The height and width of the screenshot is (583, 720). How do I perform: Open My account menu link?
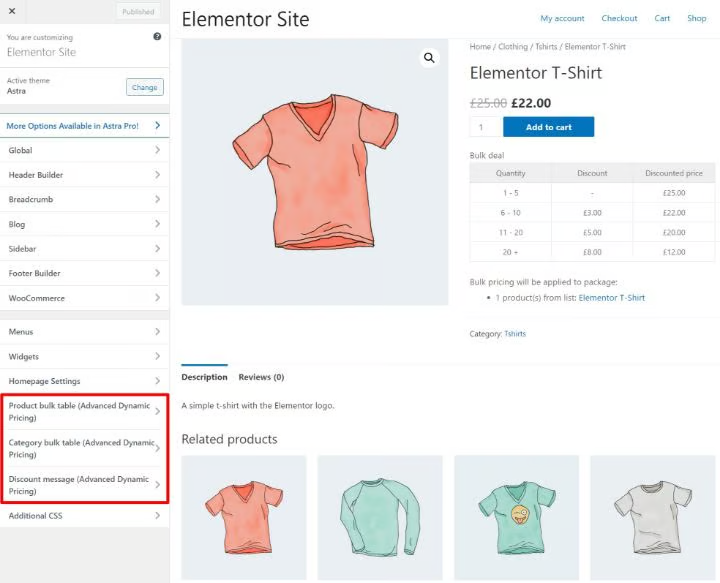tap(562, 18)
